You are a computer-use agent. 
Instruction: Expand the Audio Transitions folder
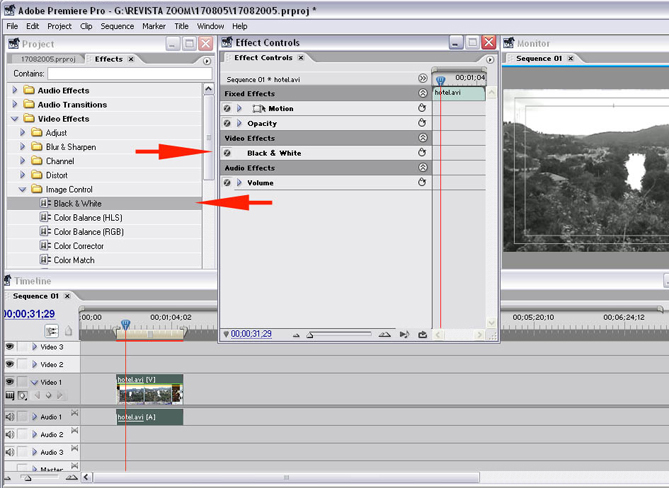coord(15,105)
